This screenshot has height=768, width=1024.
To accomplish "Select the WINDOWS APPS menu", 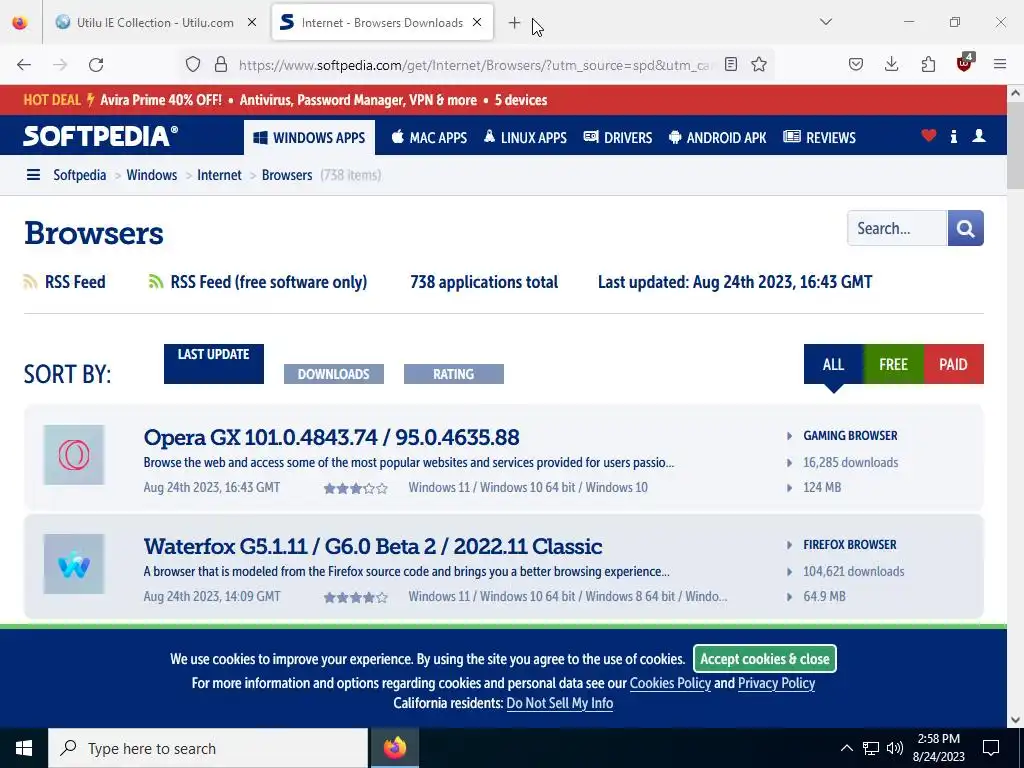I will click(x=310, y=138).
